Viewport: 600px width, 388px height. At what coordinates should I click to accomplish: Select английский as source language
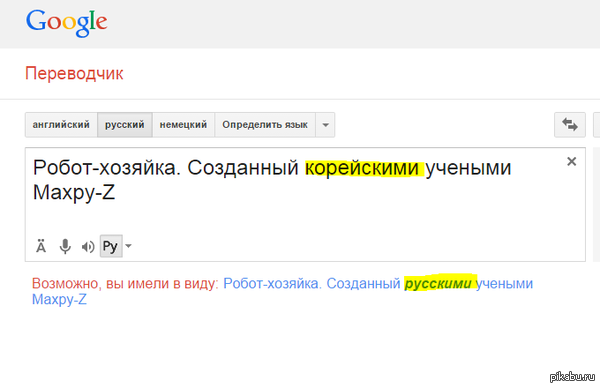pyautogui.click(x=61, y=125)
